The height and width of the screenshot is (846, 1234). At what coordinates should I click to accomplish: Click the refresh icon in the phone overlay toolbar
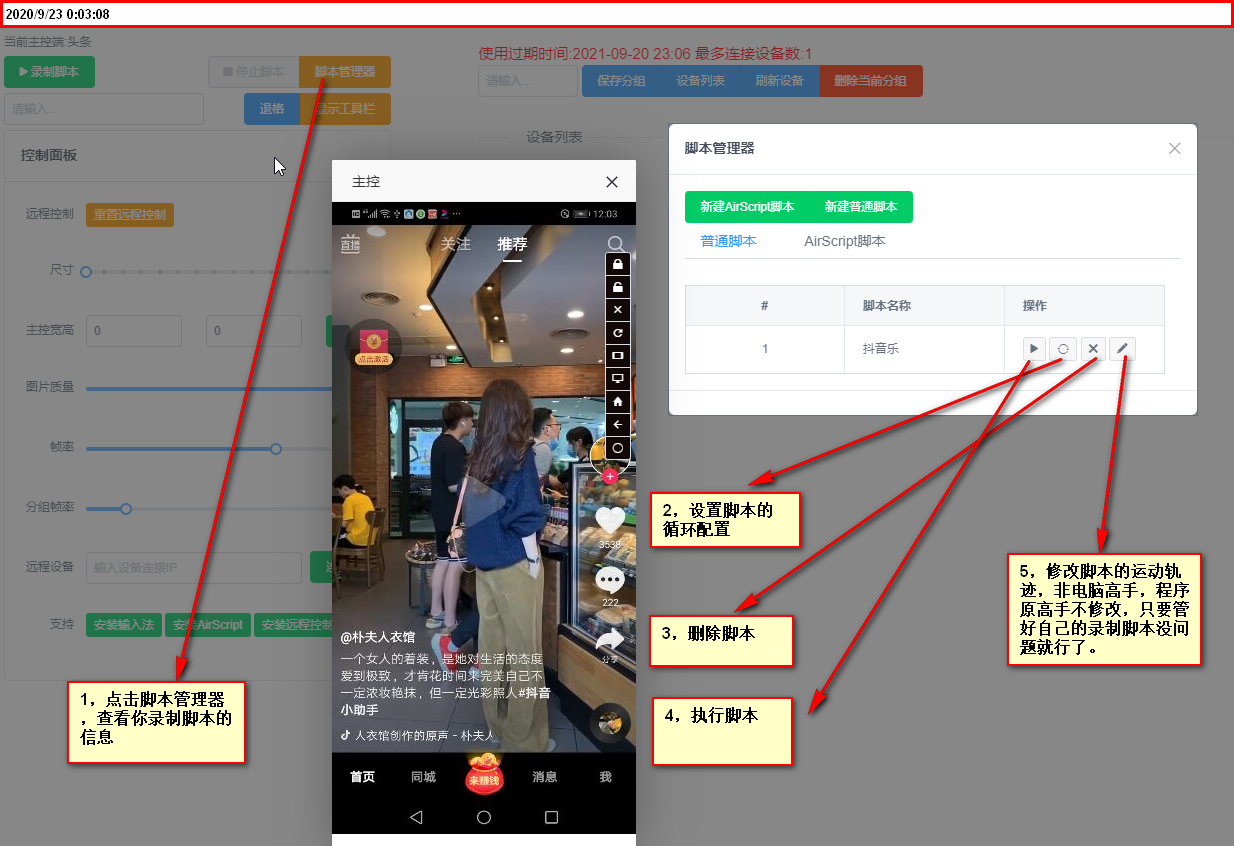(x=618, y=333)
